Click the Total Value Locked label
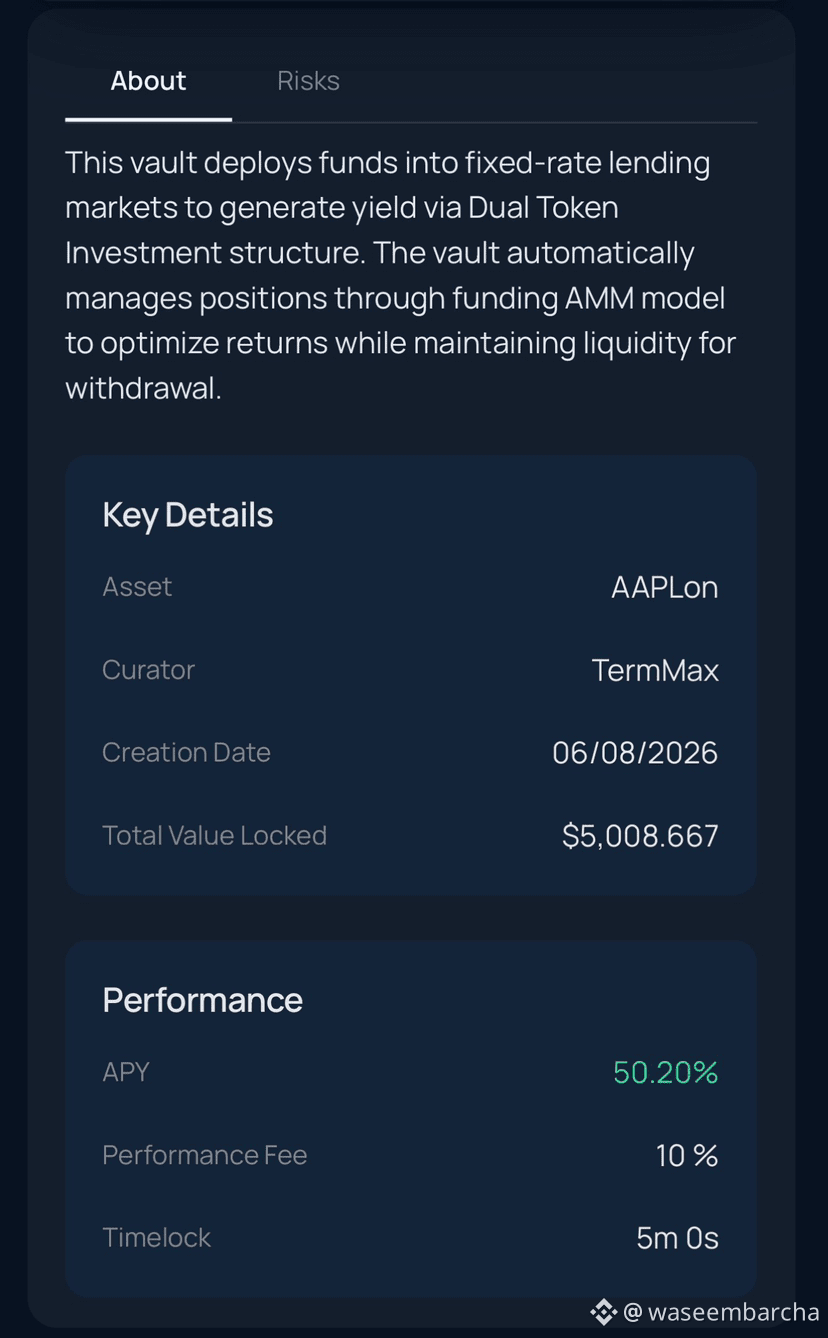The image size is (828, 1338). pyautogui.click(x=214, y=836)
